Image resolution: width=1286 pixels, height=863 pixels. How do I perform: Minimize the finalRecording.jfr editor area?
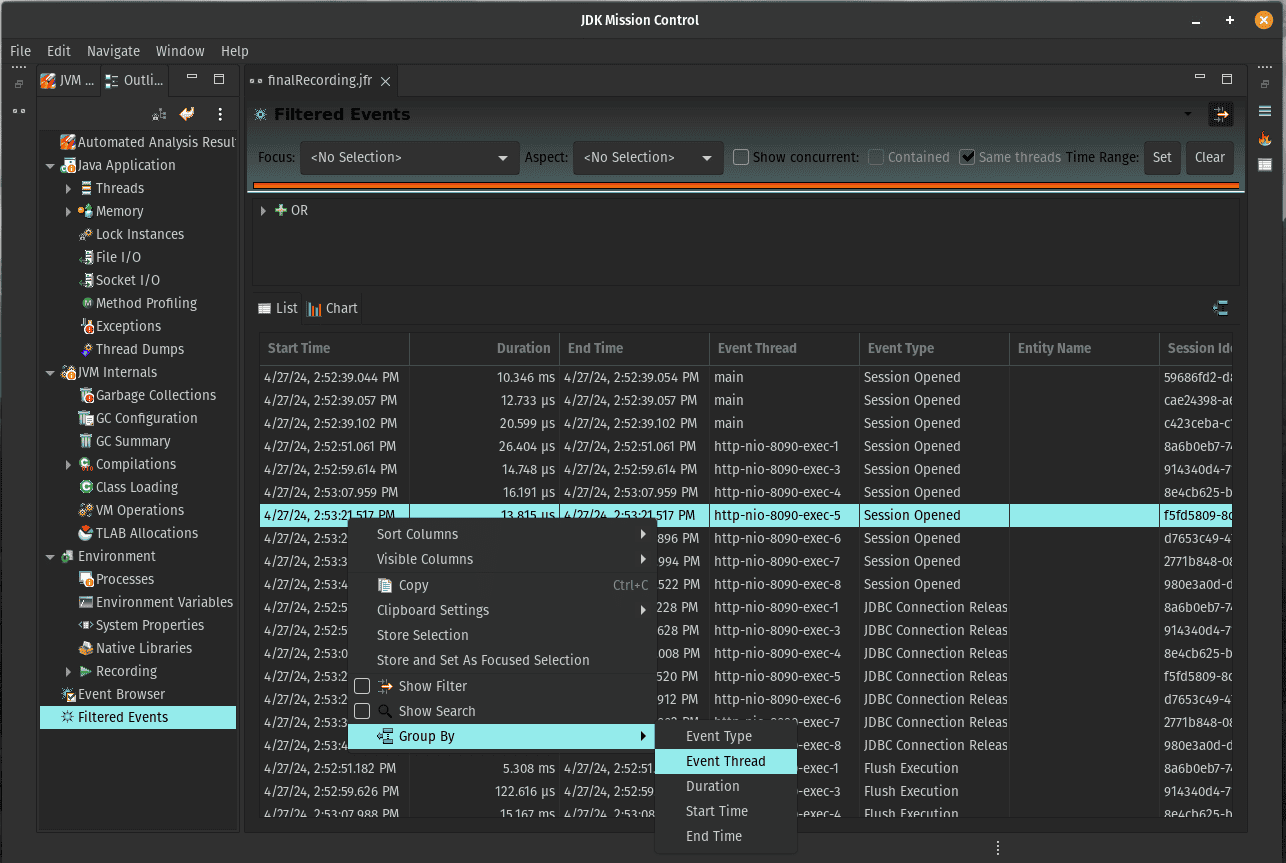[x=1200, y=78]
